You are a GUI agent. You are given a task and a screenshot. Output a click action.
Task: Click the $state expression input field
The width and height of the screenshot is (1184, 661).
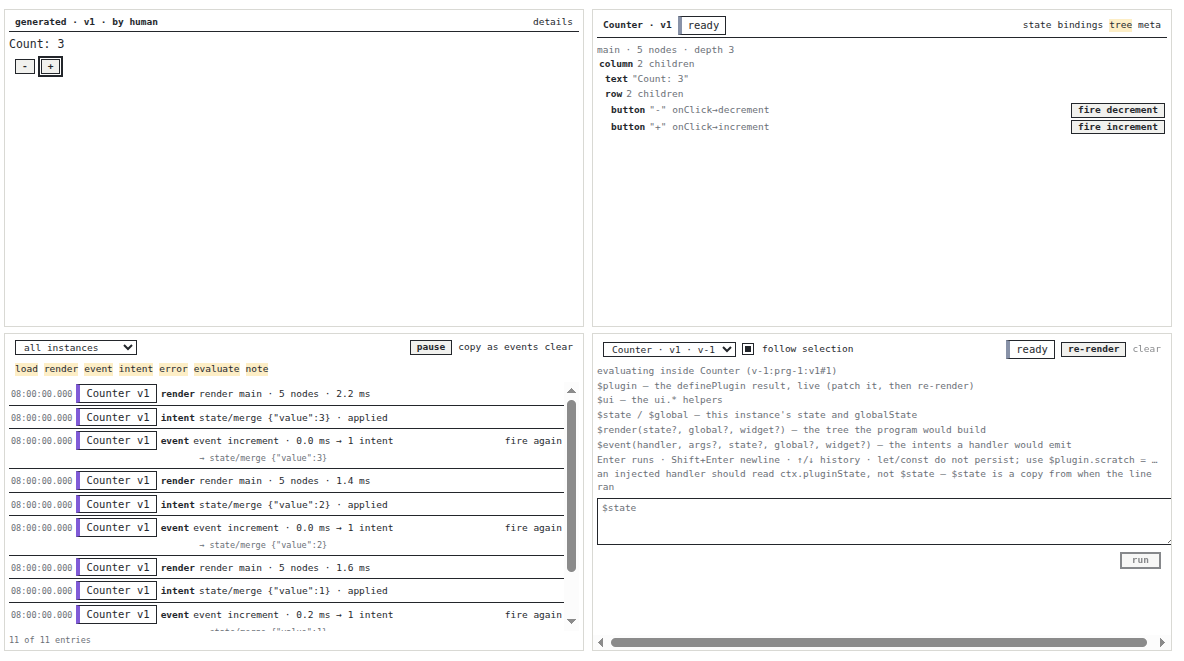pyautogui.click(x=884, y=521)
